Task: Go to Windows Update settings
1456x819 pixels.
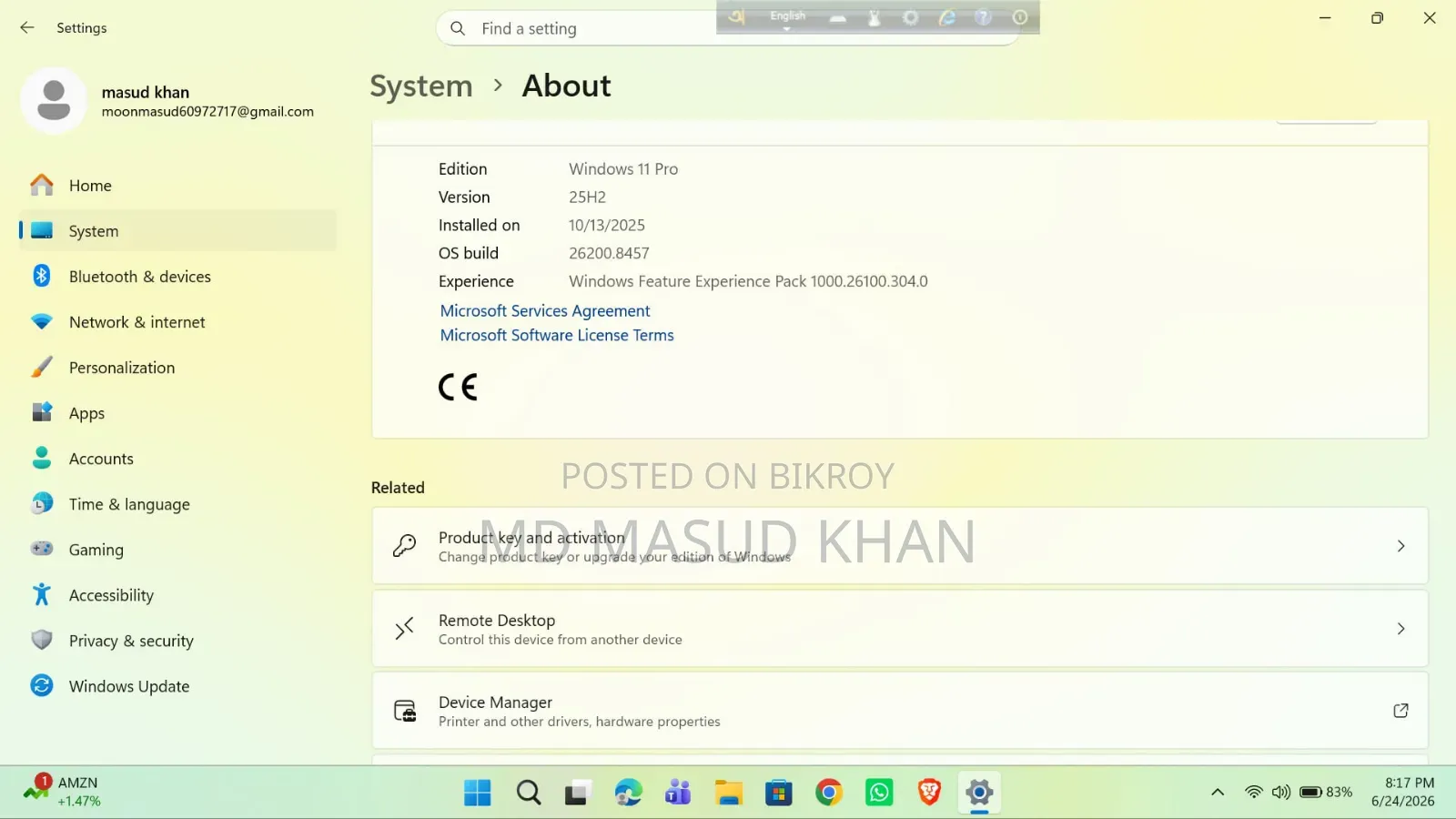Action: (178, 686)
